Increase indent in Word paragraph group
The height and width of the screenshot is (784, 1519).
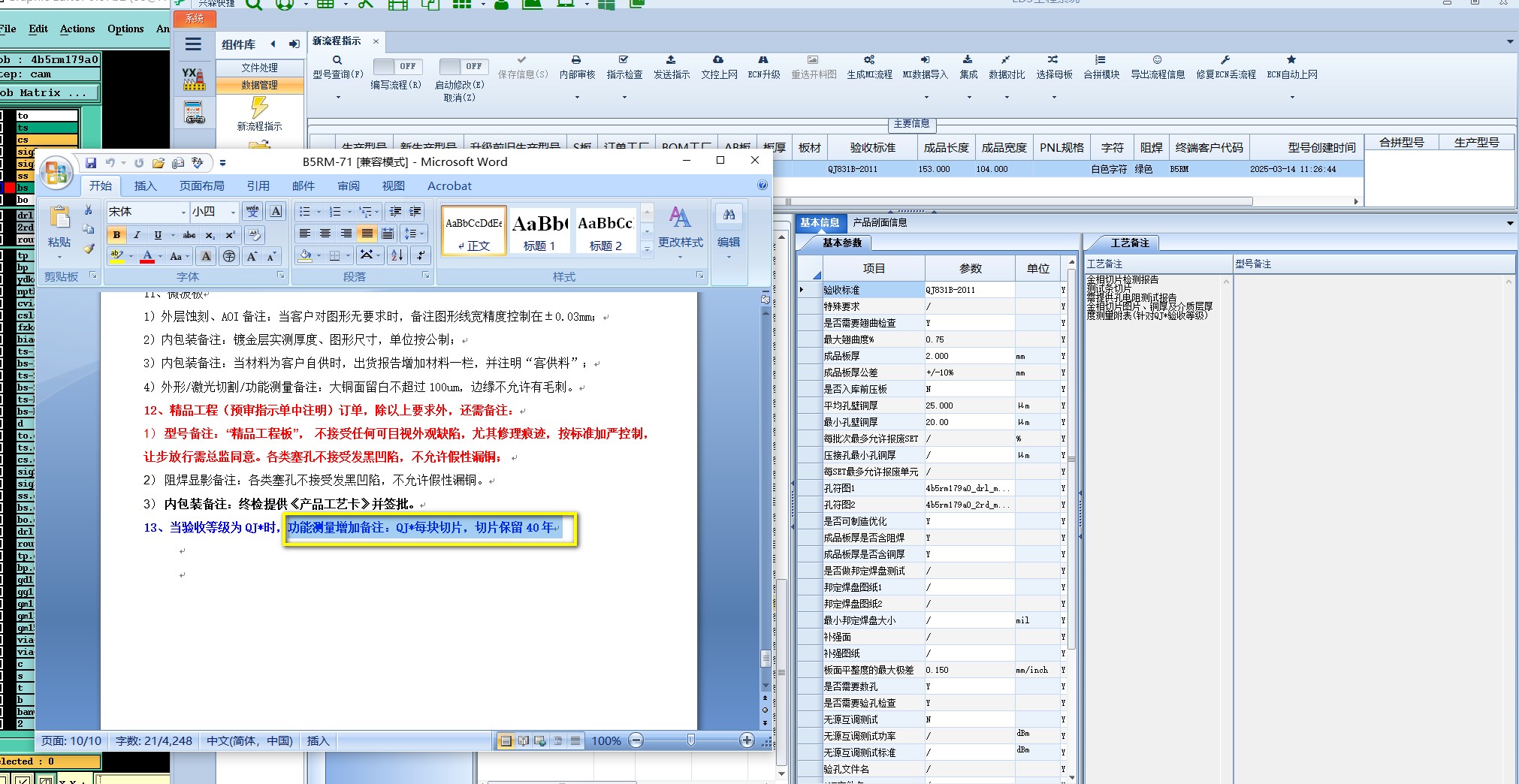tap(415, 211)
